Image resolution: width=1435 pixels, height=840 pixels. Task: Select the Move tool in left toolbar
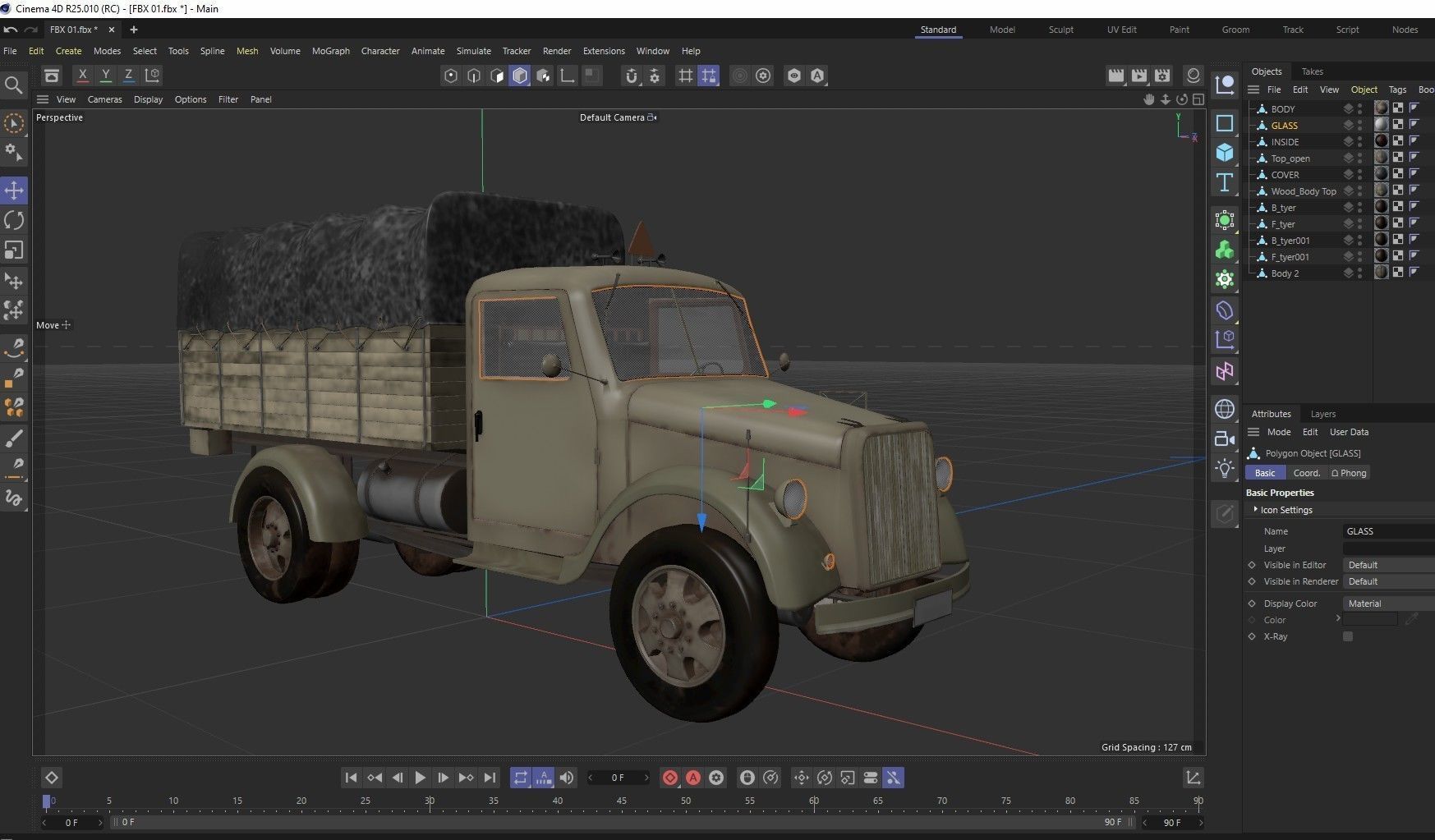[14, 190]
